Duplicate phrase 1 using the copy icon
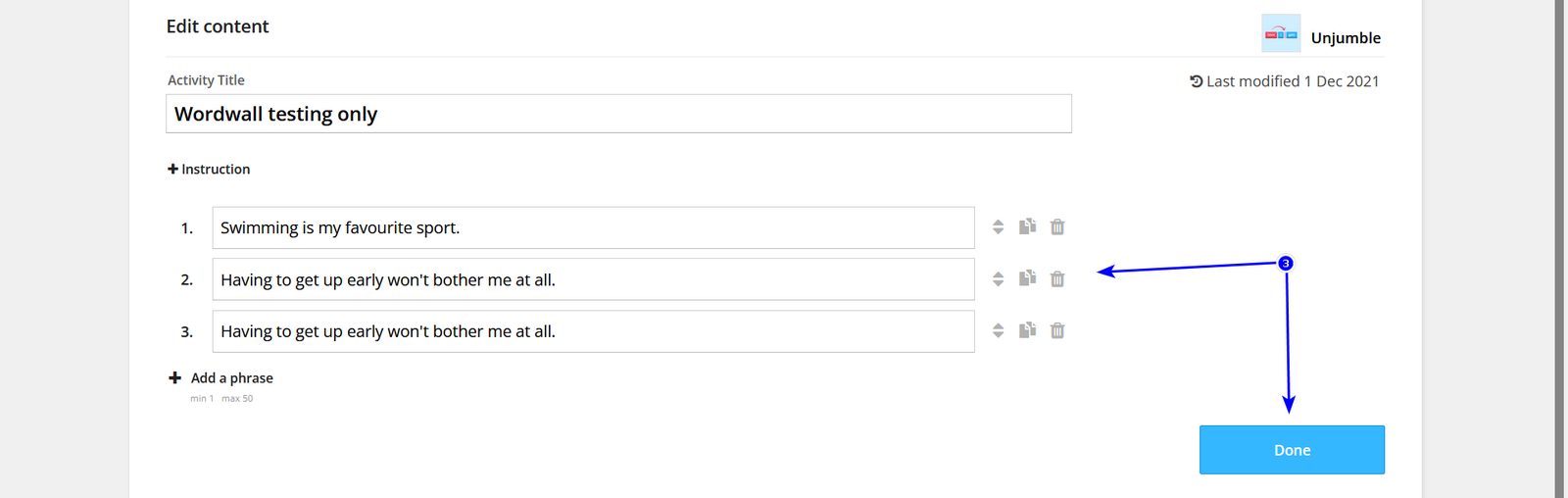Screen dimensions: 1568x498 [x=1027, y=227]
